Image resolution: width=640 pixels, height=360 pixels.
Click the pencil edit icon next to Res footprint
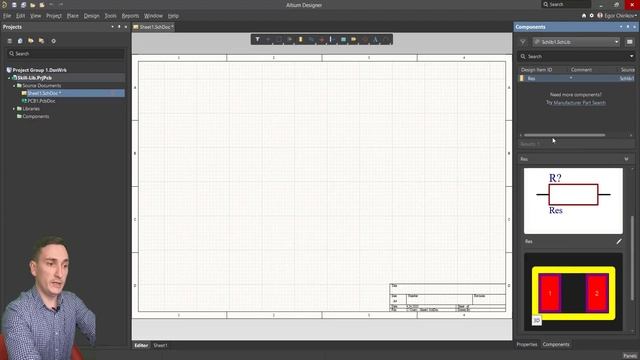pos(619,242)
